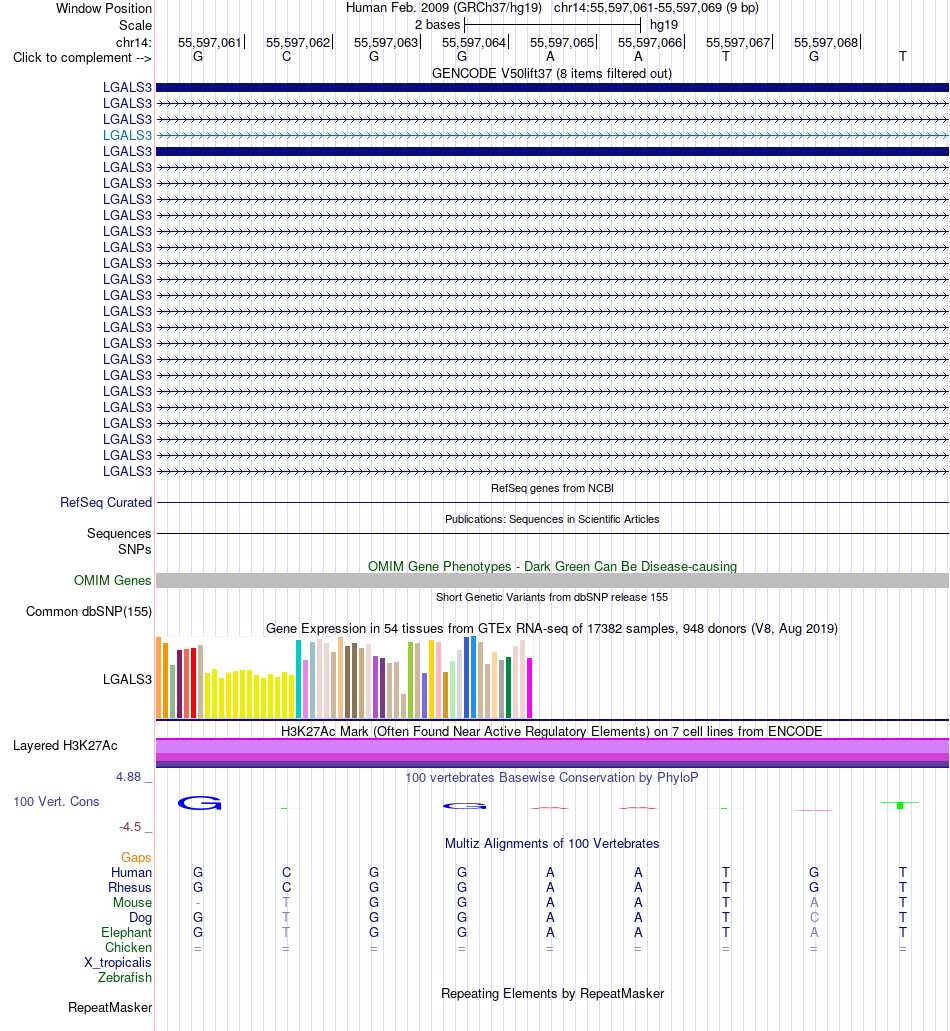This screenshot has height=1031, width=950.
Task: Click the 'OMIM Genes' track label
Action: pos(112,581)
